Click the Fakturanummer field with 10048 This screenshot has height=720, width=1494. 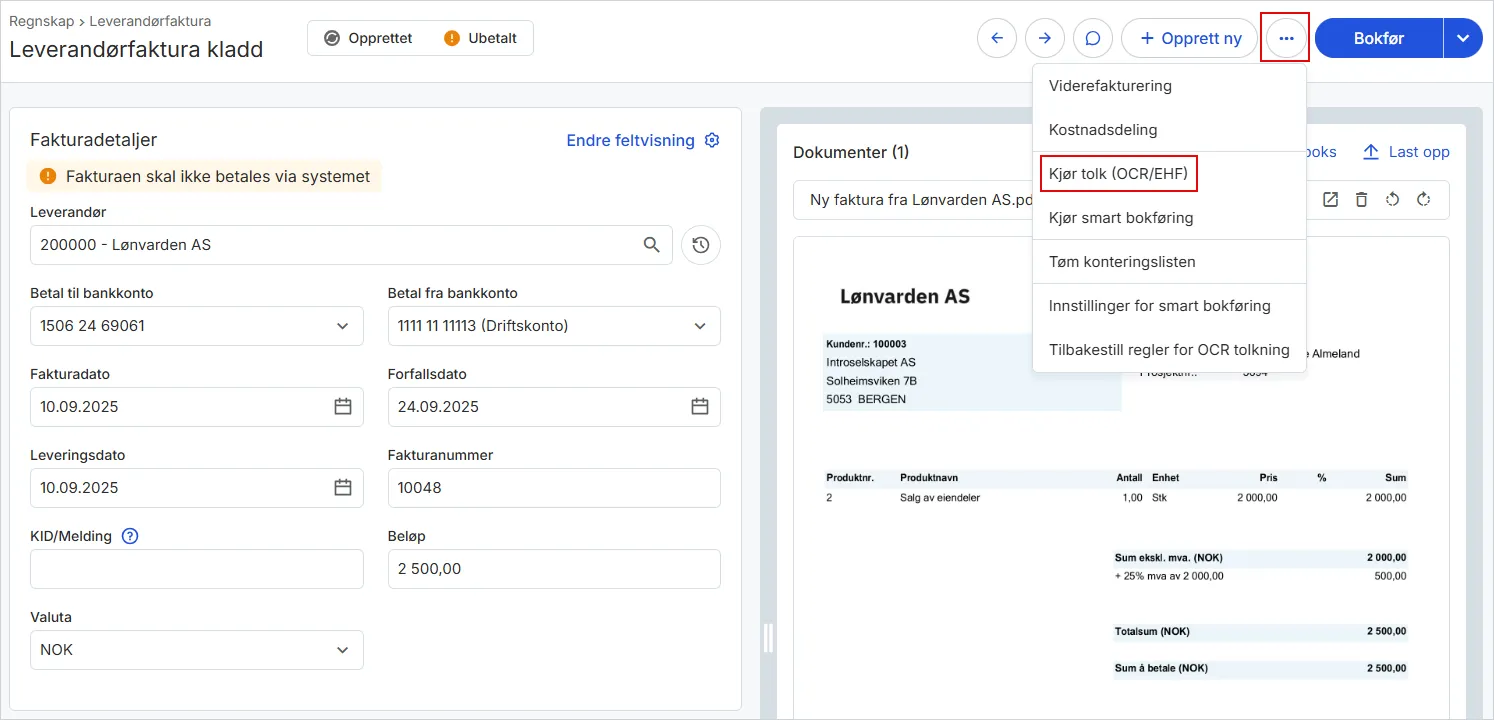tap(554, 488)
